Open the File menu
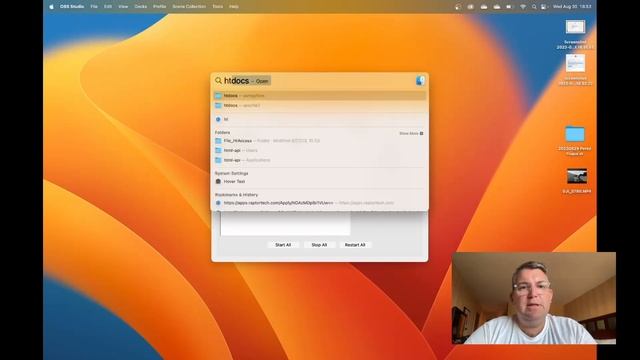 pyautogui.click(x=94, y=7)
